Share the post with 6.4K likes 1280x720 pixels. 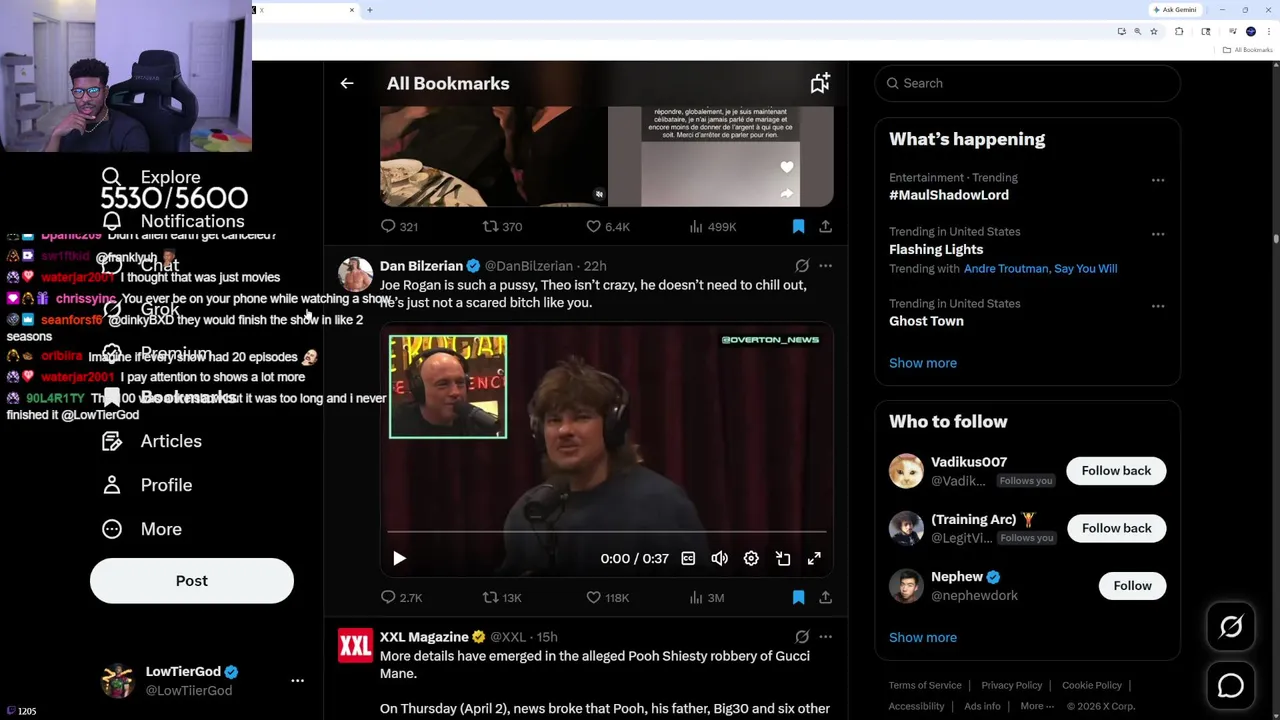point(825,227)
